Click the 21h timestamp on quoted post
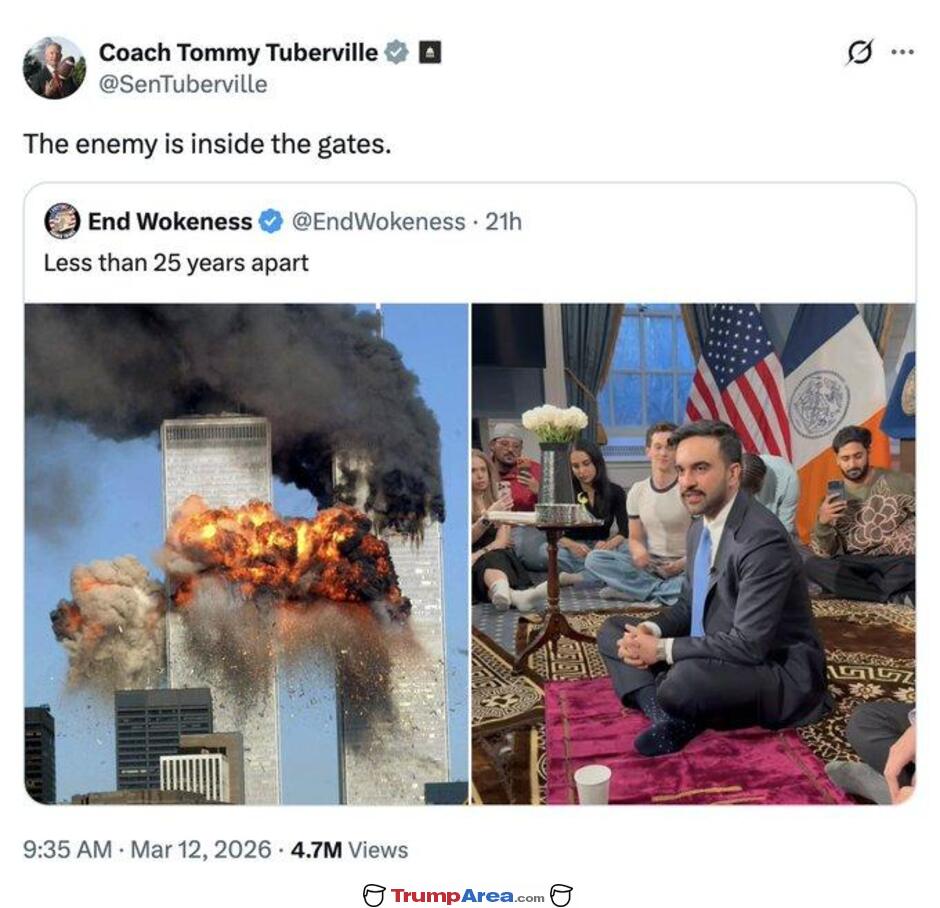 (503, 222)
